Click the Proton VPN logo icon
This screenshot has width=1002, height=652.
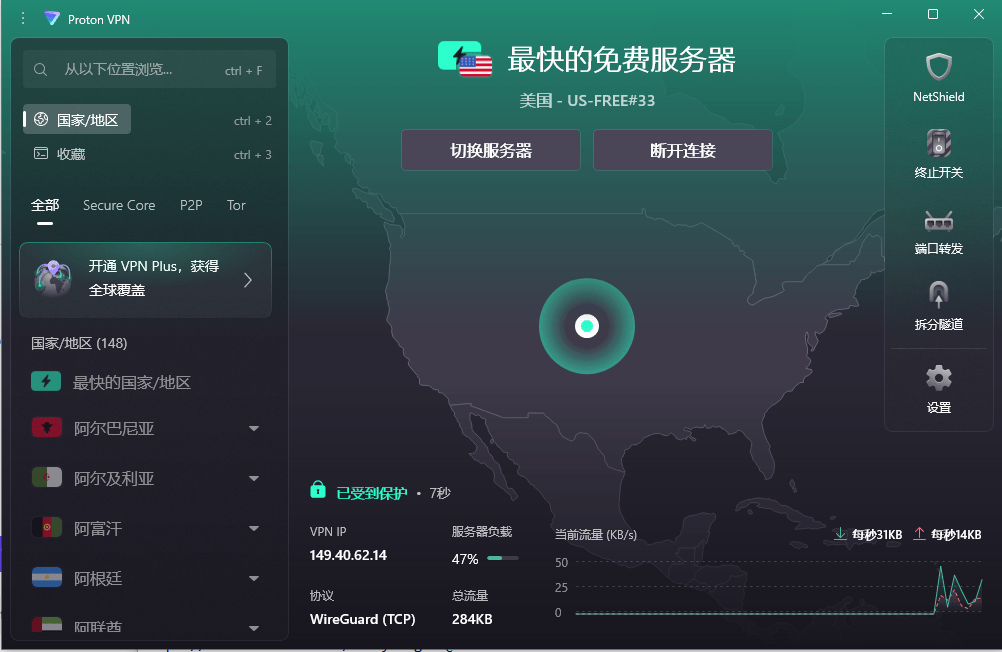(52, 19)
